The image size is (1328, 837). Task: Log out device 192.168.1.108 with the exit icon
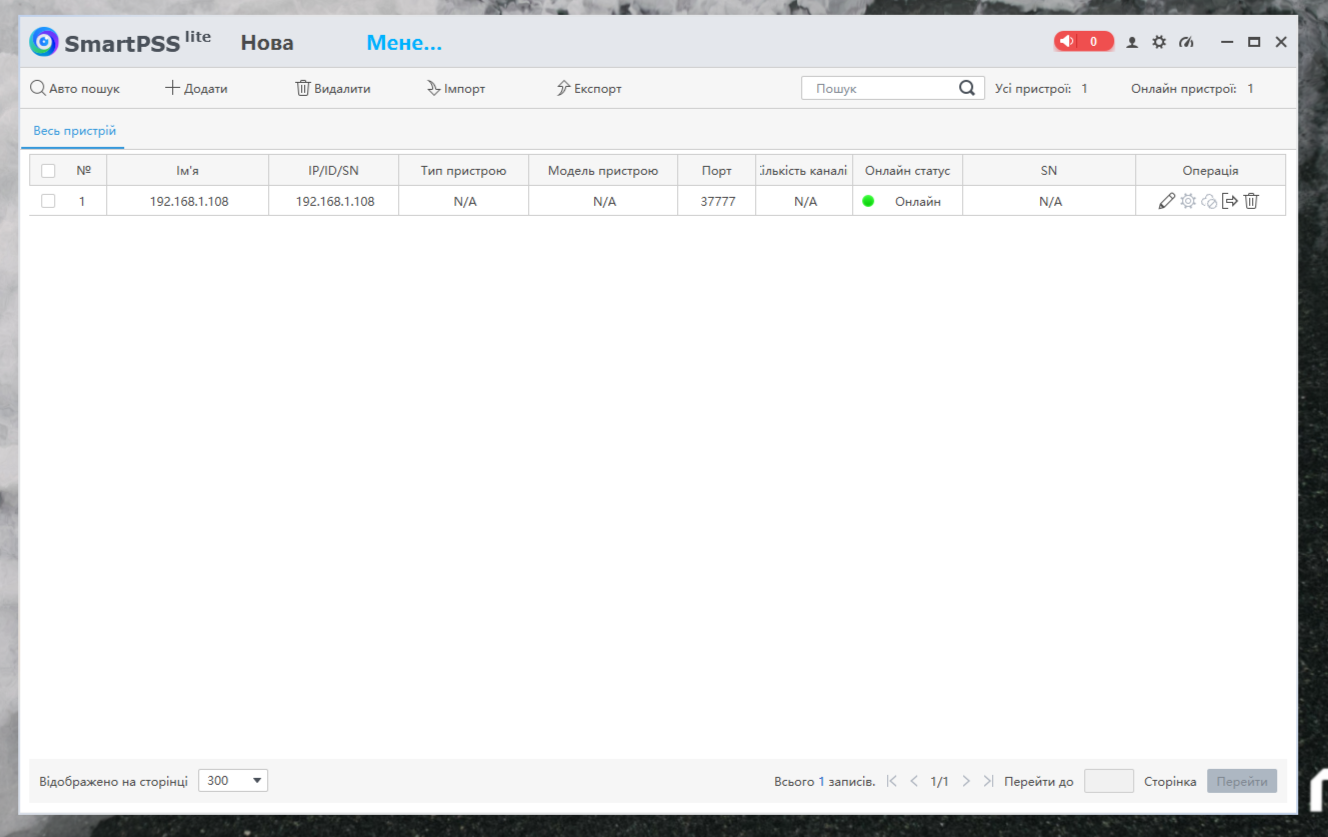coord(1230,201)
